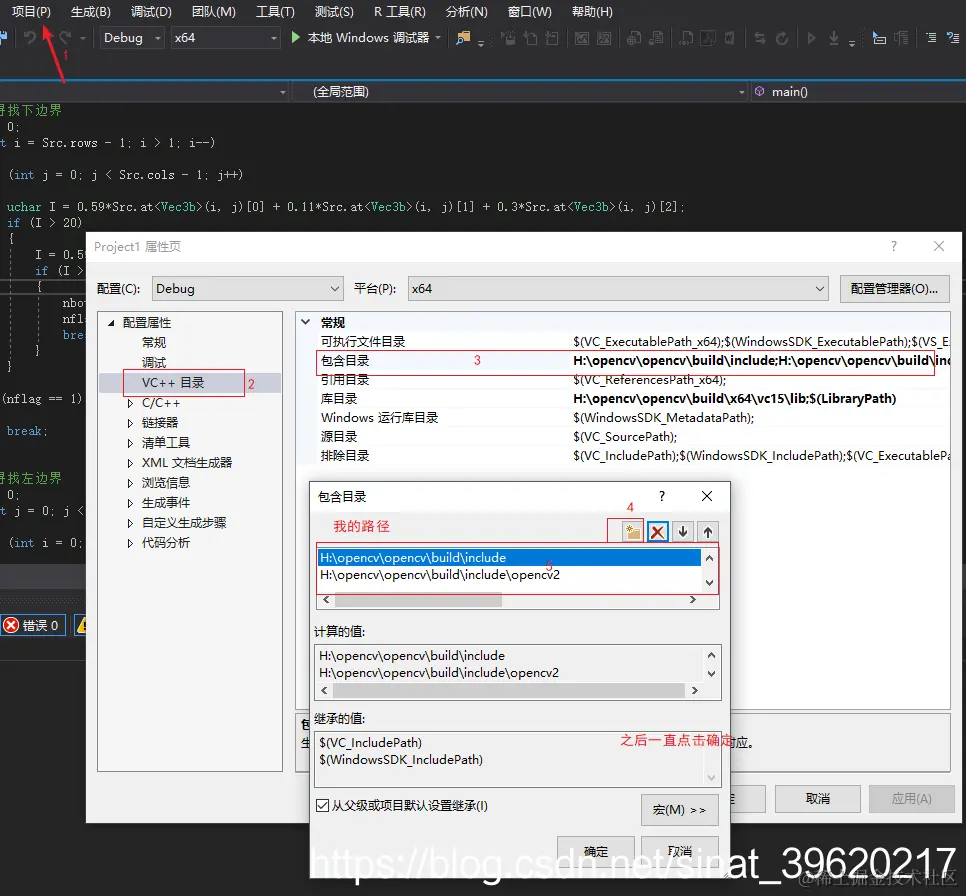
Task: Open the 项目(P) menu
Action: point(31,12)
